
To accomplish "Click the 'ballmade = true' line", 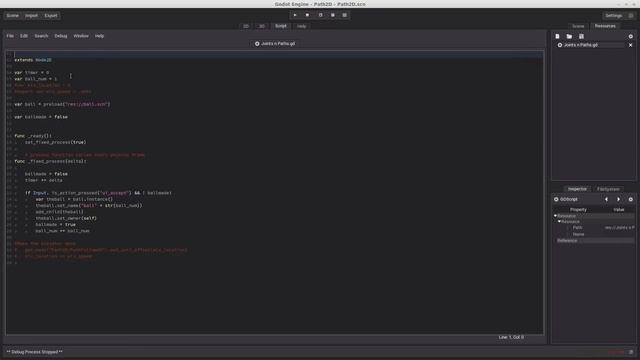I will click(x=55, y=224).
